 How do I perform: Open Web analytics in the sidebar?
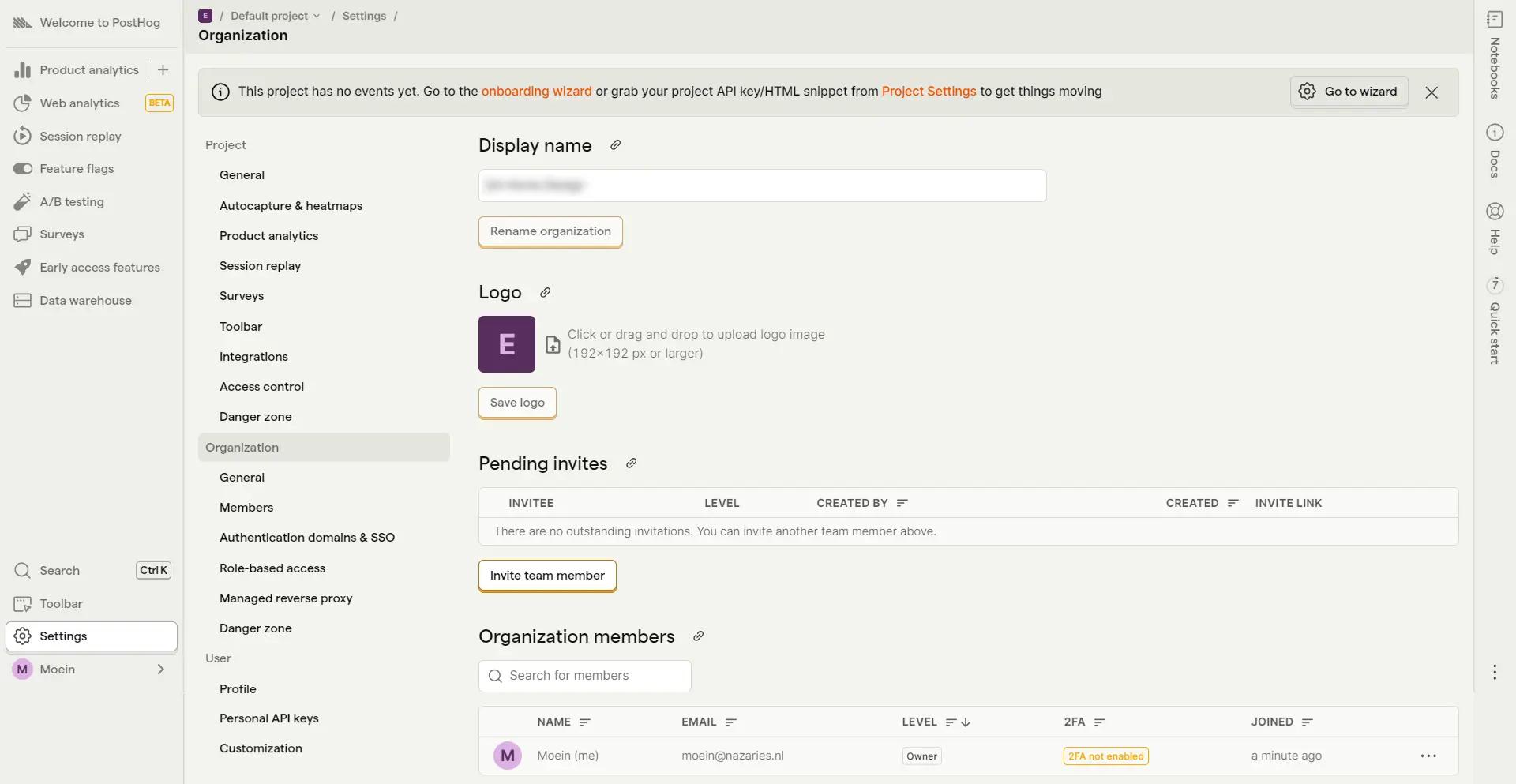pyautogui.click(x=92, y=103)
